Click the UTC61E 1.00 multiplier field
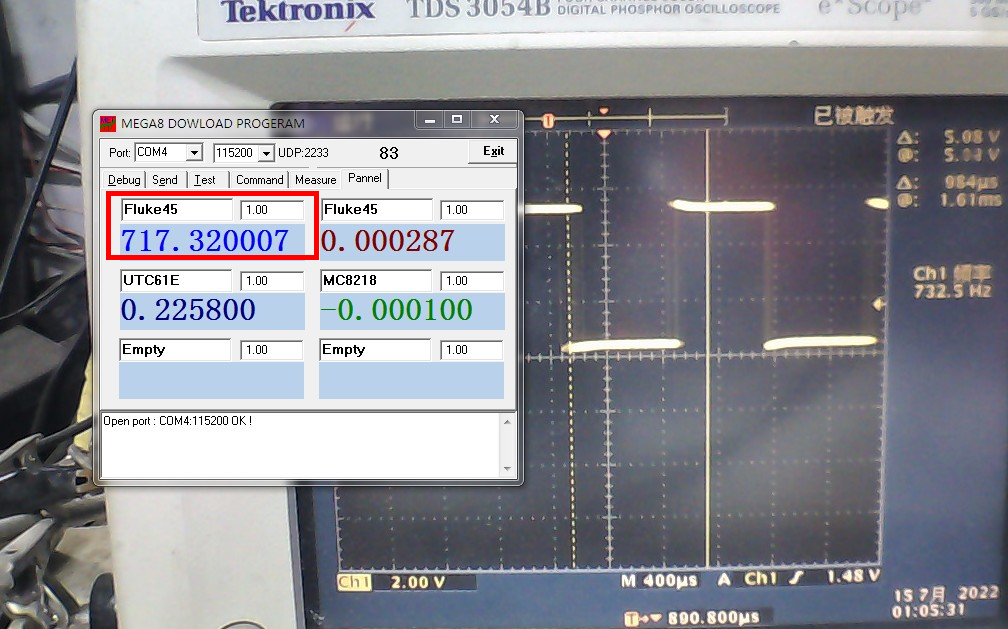Image resolution: width=1008 pixels, height=629 pixels. [272, 281]
